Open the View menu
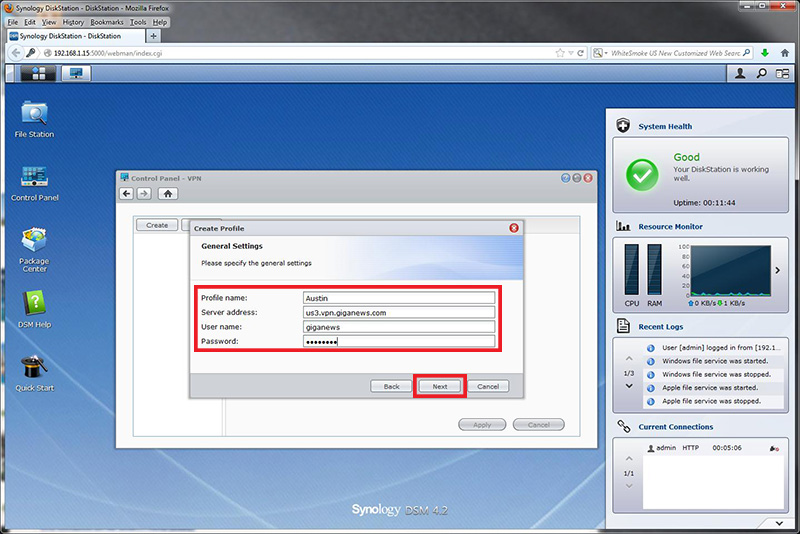The height and width of the screenshot is (534, 800). pos(49,22)
